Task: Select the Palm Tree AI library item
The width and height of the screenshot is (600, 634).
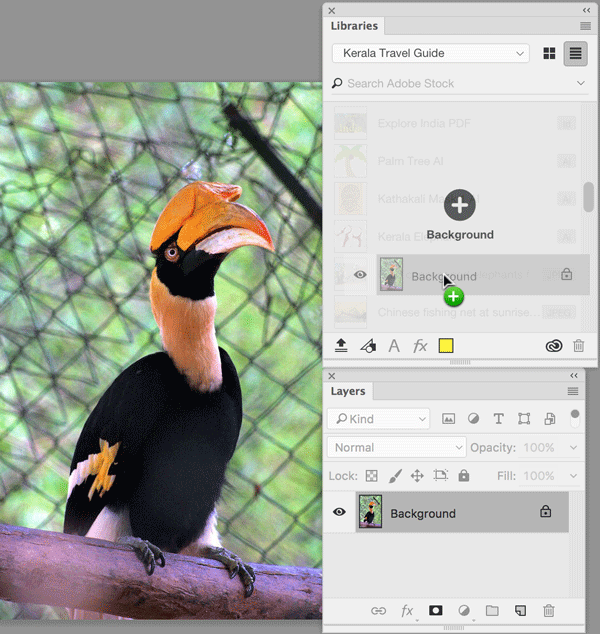Action: coord(455,161)
